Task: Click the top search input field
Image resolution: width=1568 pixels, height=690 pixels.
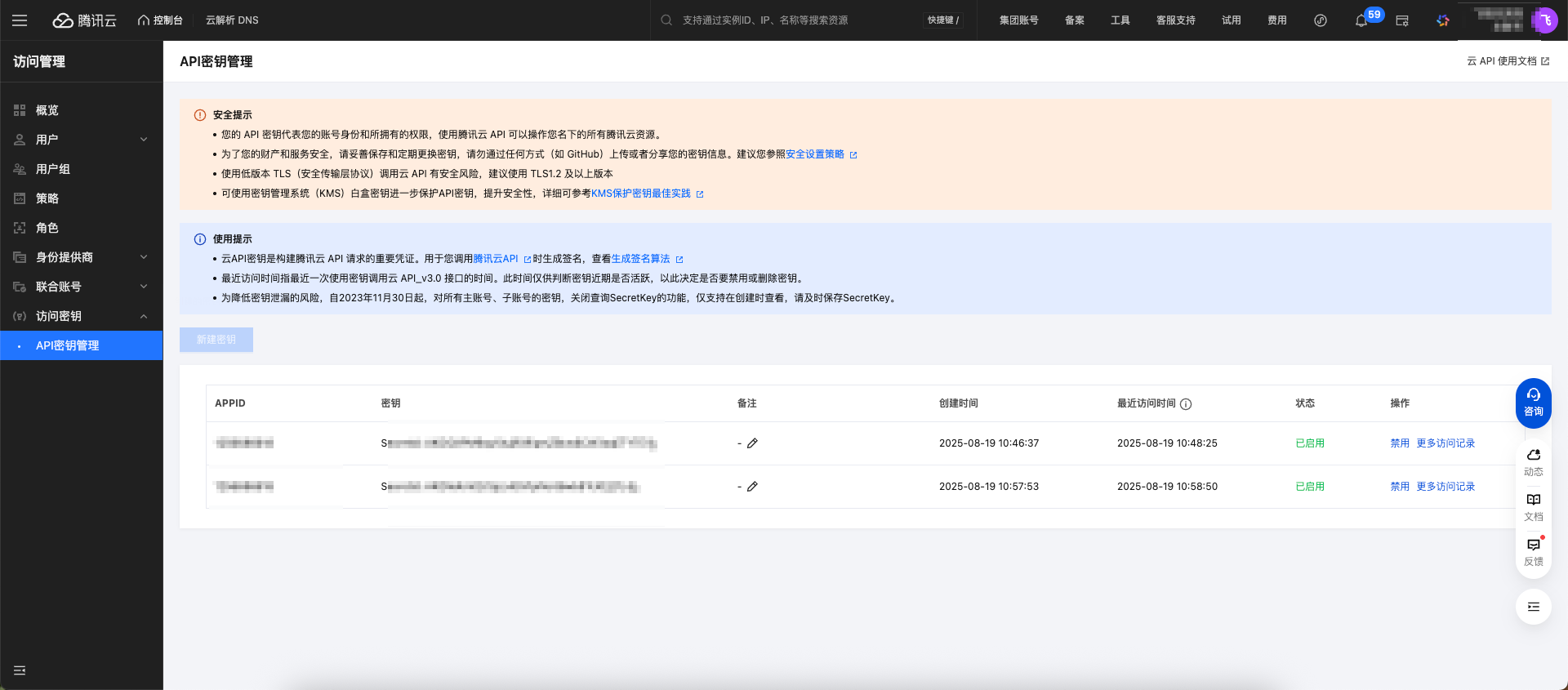Action: [792, 20]
